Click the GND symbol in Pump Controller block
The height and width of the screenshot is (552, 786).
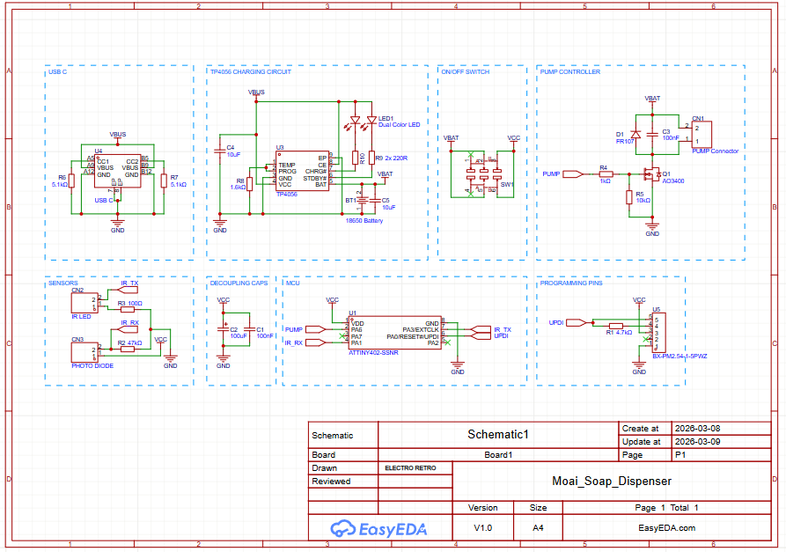[x=652, y=227]
